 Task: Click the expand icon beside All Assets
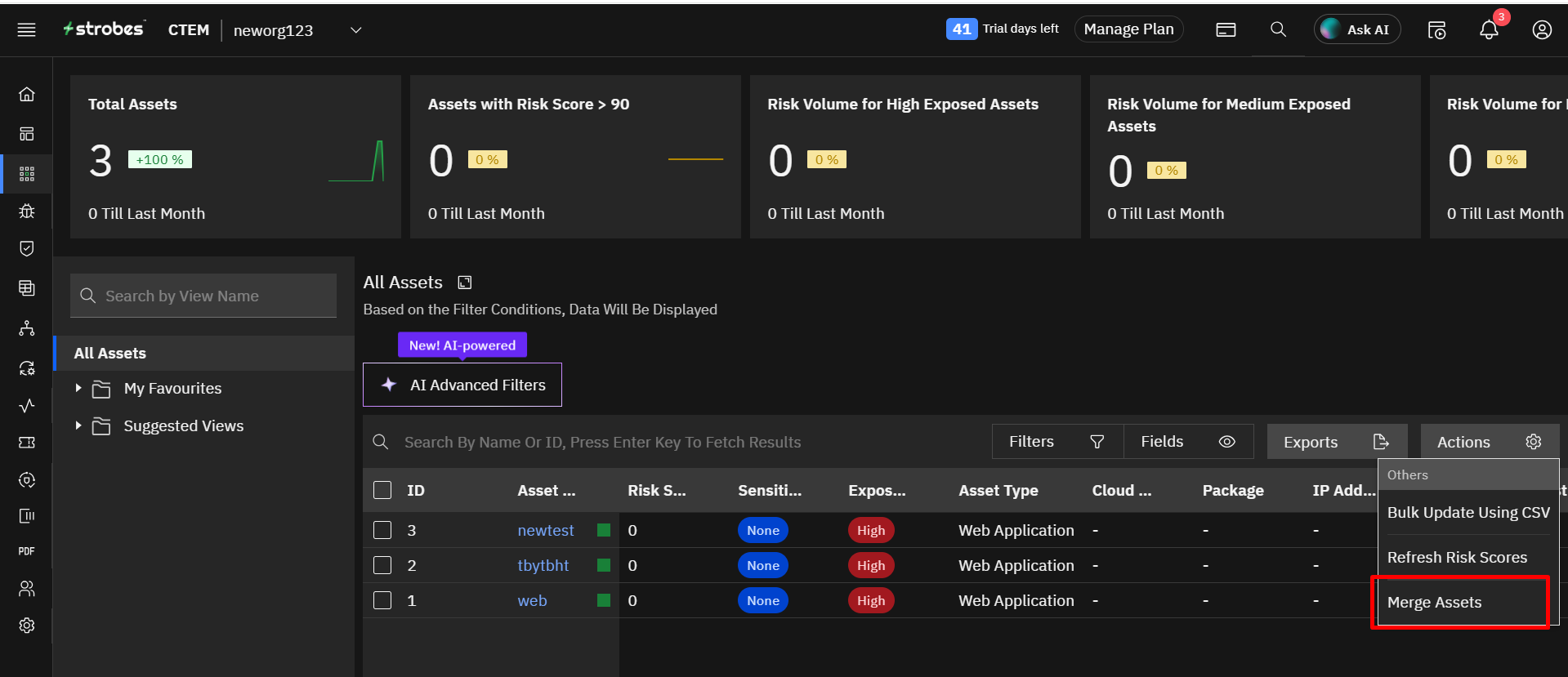tap(465, 283)
